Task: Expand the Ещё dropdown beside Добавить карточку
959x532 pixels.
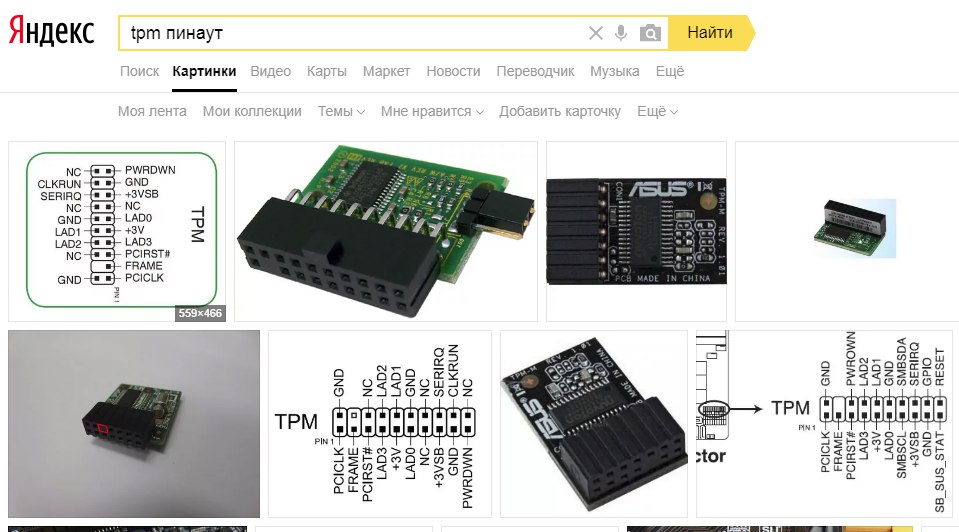Action: point(657,111)
